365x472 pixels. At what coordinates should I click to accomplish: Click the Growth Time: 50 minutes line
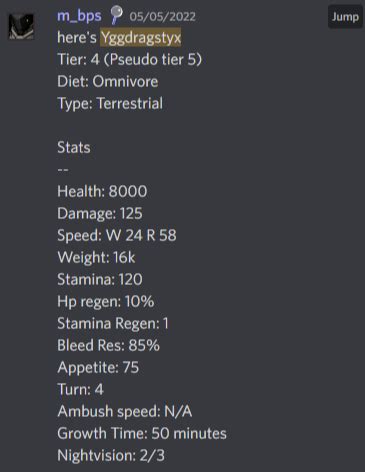click(x=142, y=433)
